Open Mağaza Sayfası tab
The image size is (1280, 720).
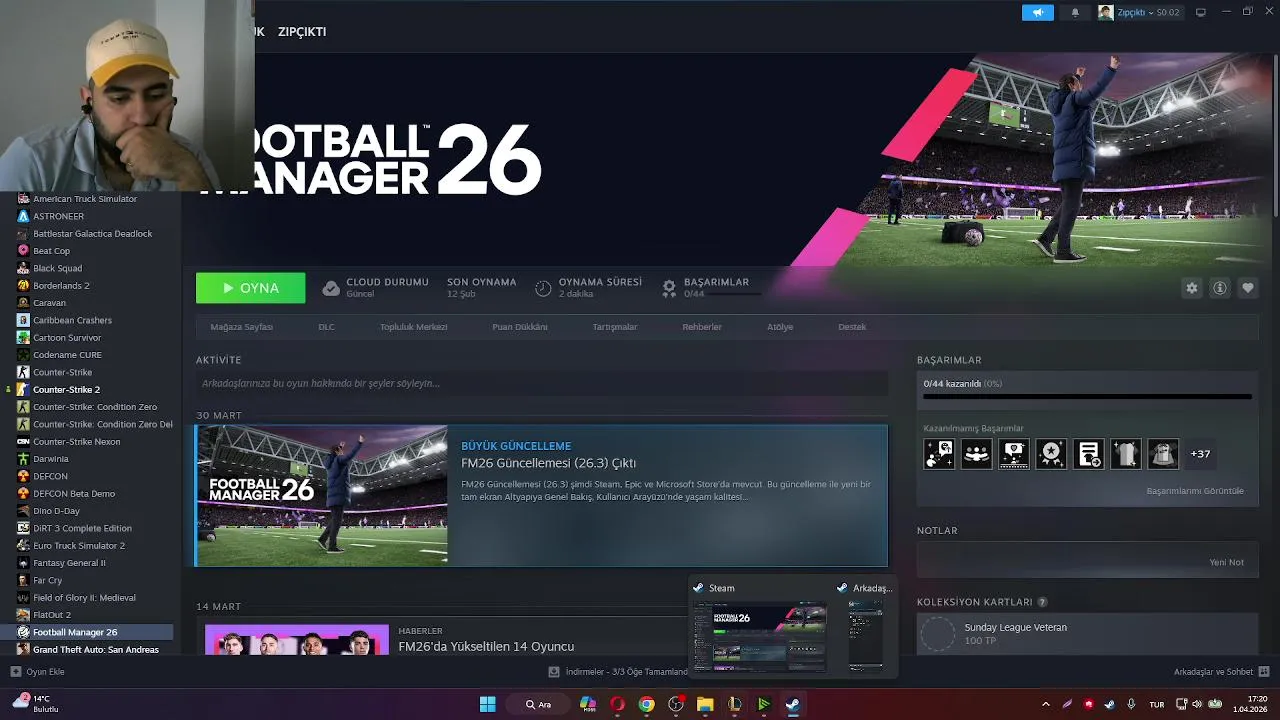241,327
